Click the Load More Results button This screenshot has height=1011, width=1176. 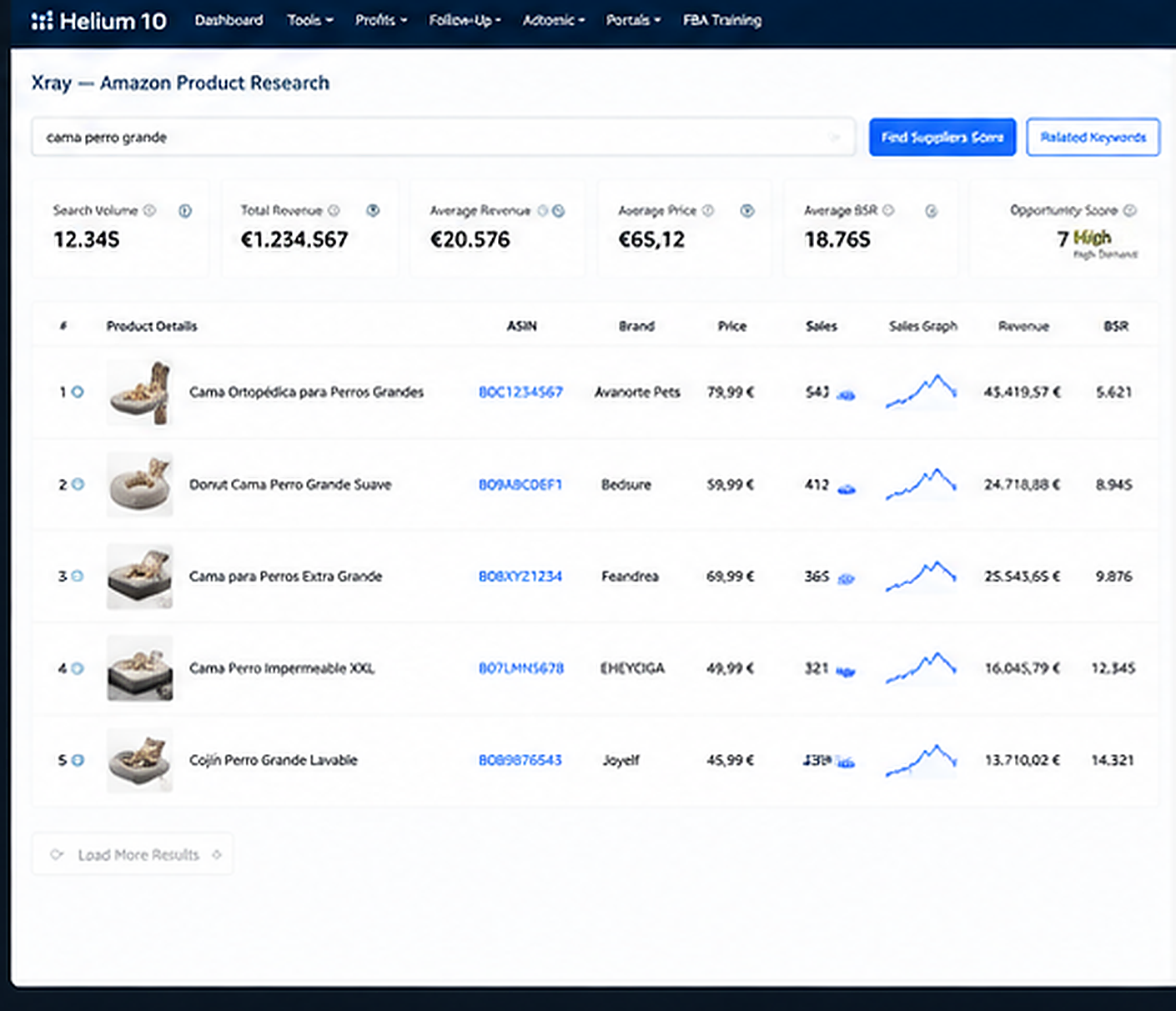133,854
